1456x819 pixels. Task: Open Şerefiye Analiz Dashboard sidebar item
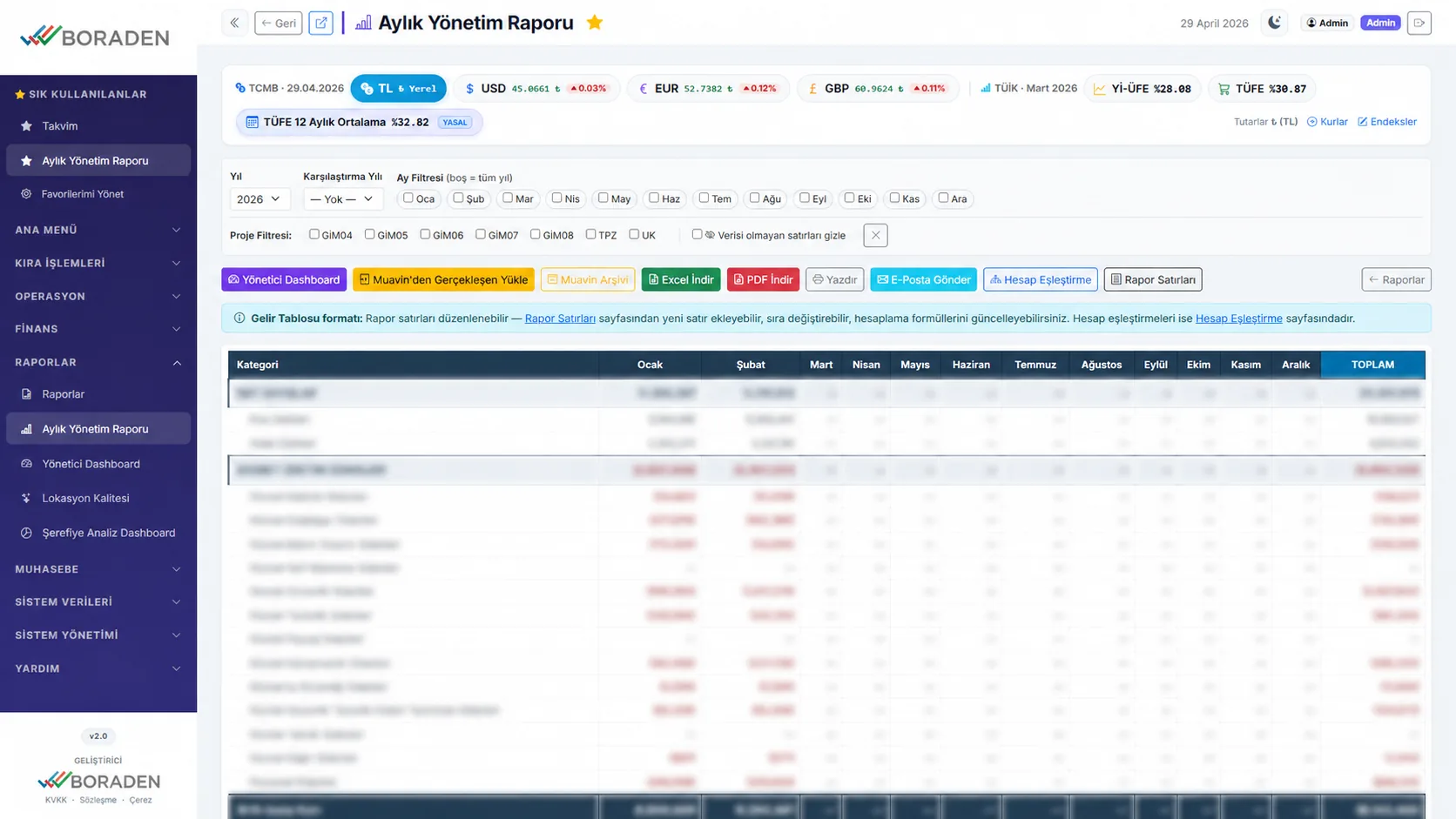click(98, 533)
